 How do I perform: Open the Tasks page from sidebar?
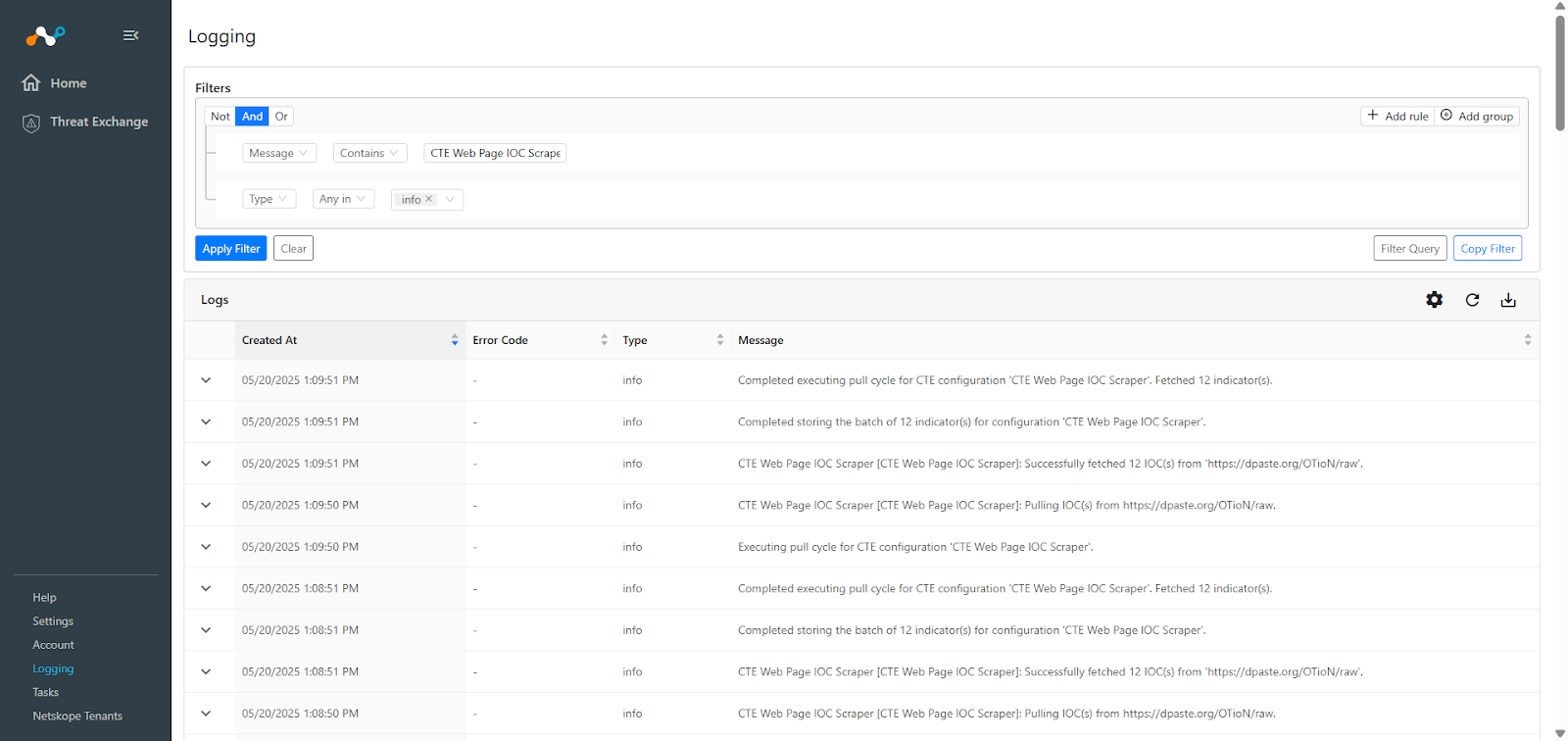[46, 692]
